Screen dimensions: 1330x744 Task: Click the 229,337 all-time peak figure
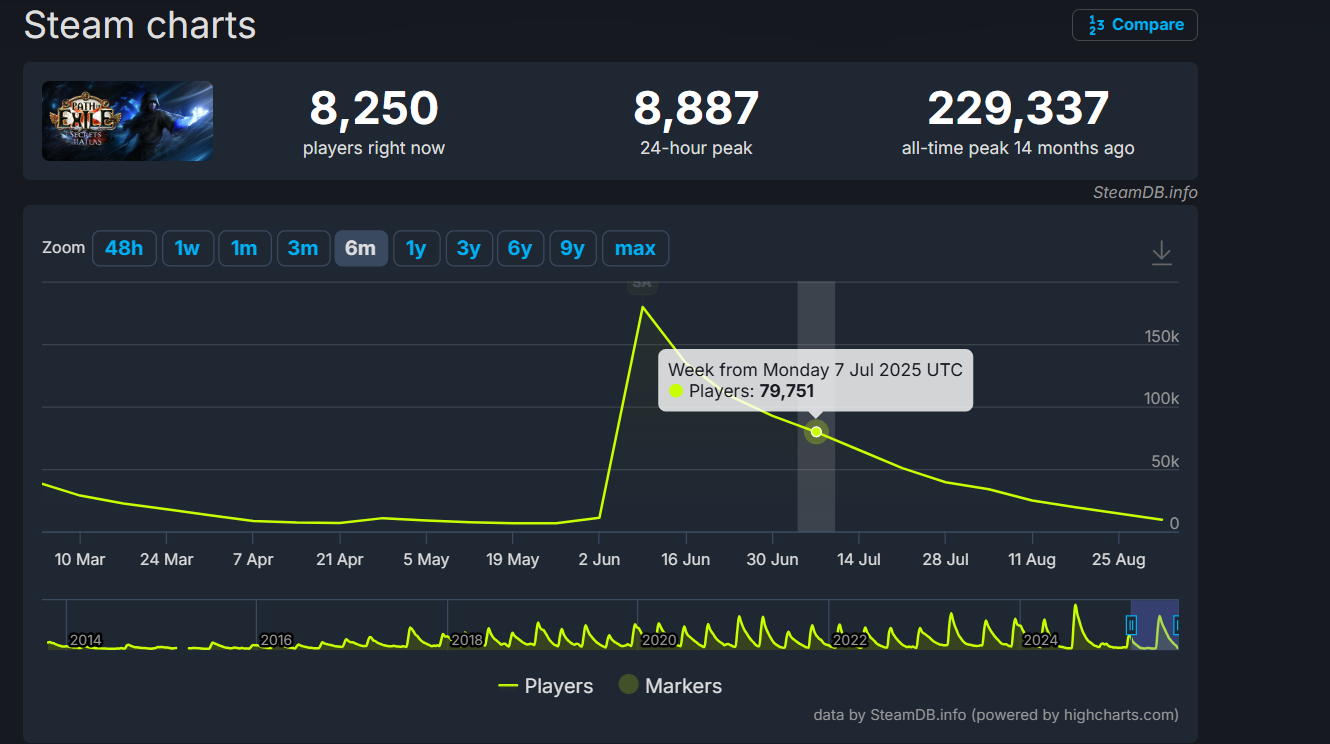click(1018, 108)
